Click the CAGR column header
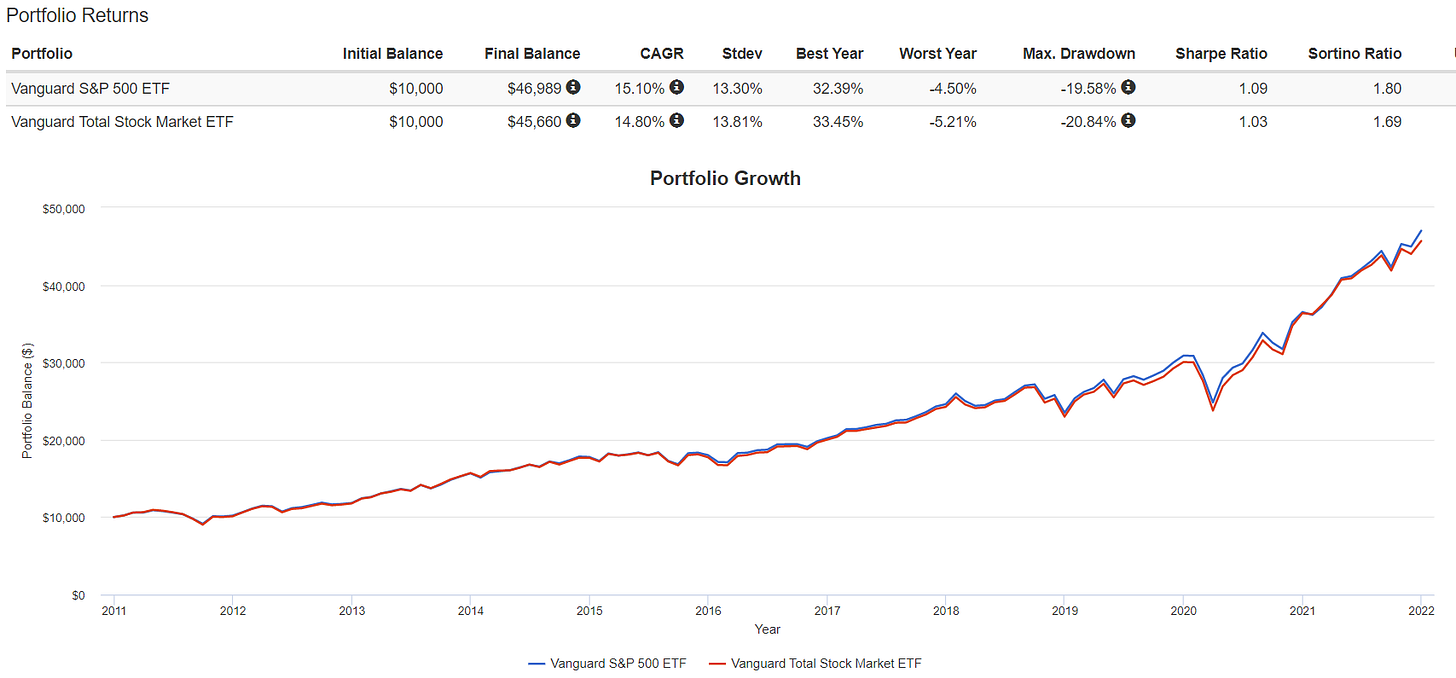 coord(663,54)
